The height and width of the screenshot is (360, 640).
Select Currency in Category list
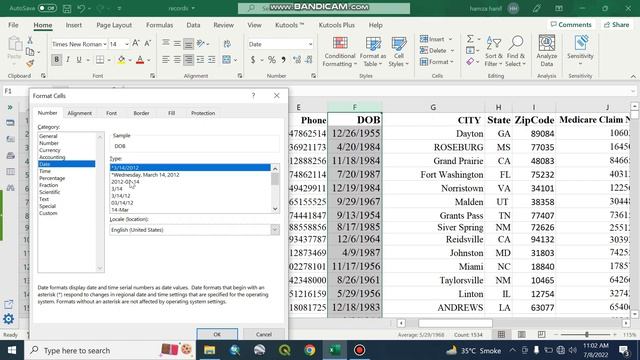tap(50, 150)
